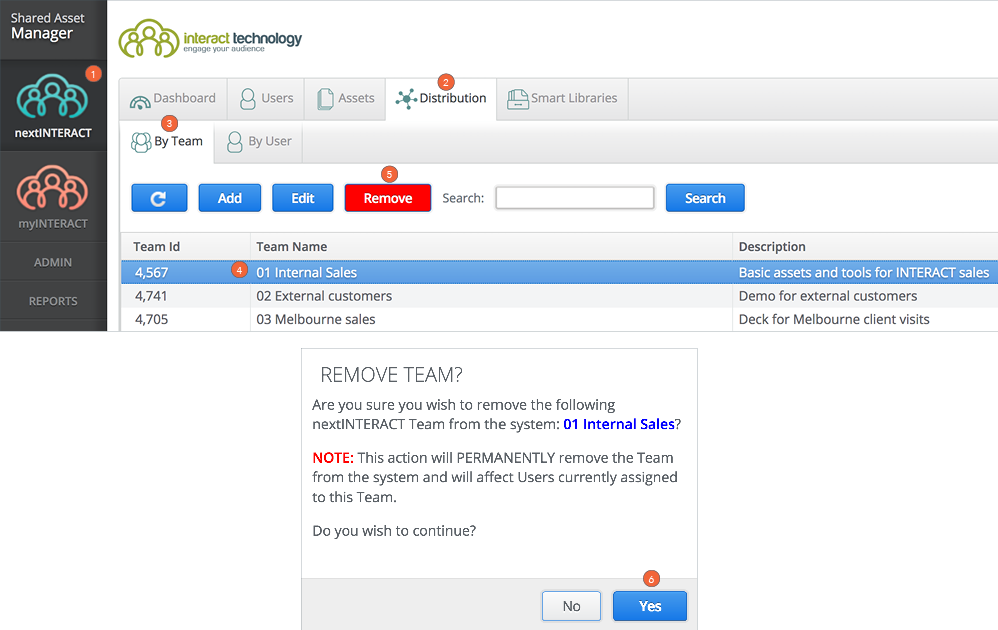The height and width of the screenshot is (630, 998).
Task: Open the myINTERACT cloud icon in sidebar
Action: 52,188
